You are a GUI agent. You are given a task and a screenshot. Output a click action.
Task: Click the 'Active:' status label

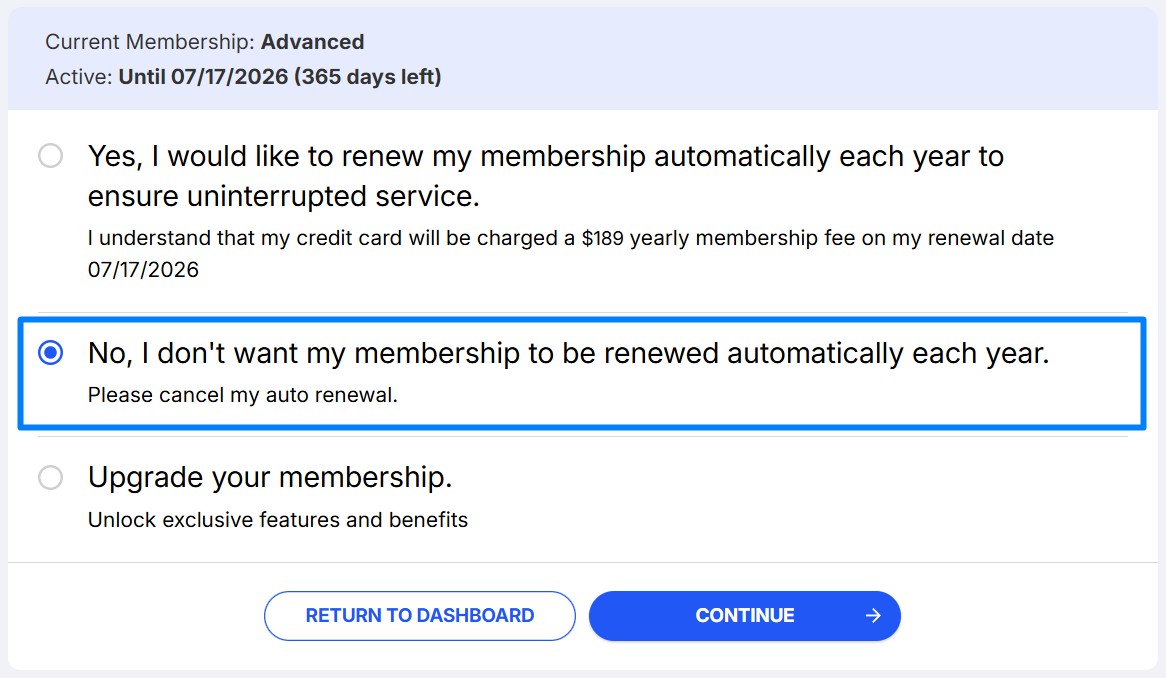[79, 77]
